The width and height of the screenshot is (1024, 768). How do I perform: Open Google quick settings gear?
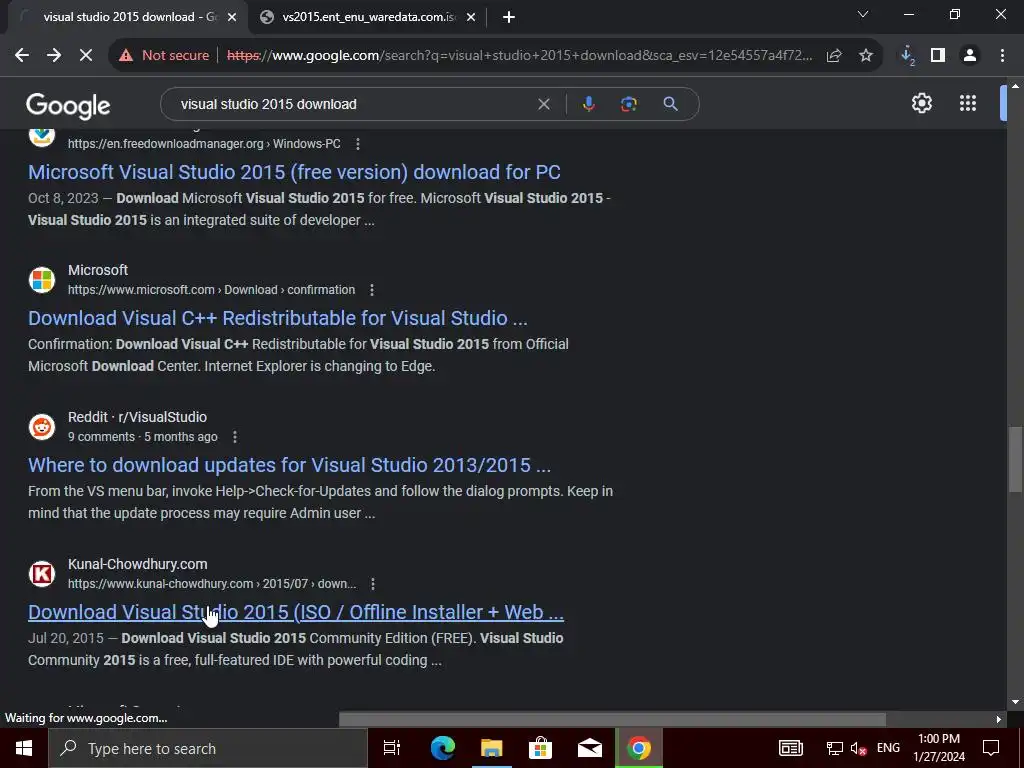click(x=921, y=103)
